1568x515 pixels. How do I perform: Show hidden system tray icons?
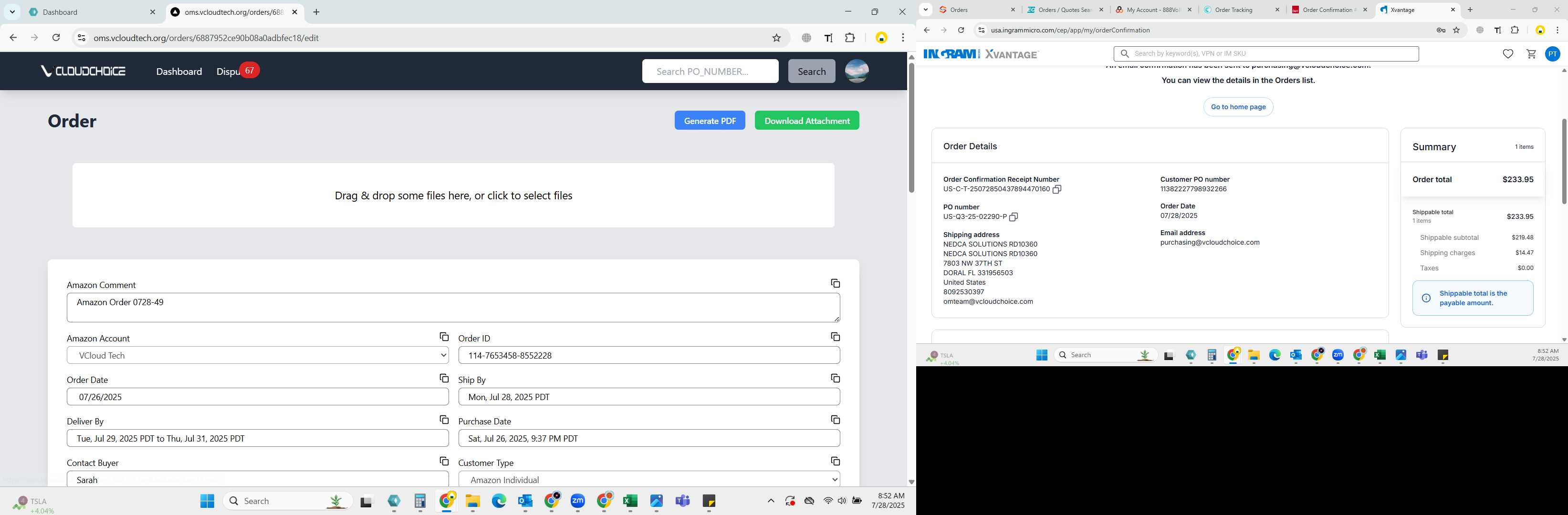point(771,501)
